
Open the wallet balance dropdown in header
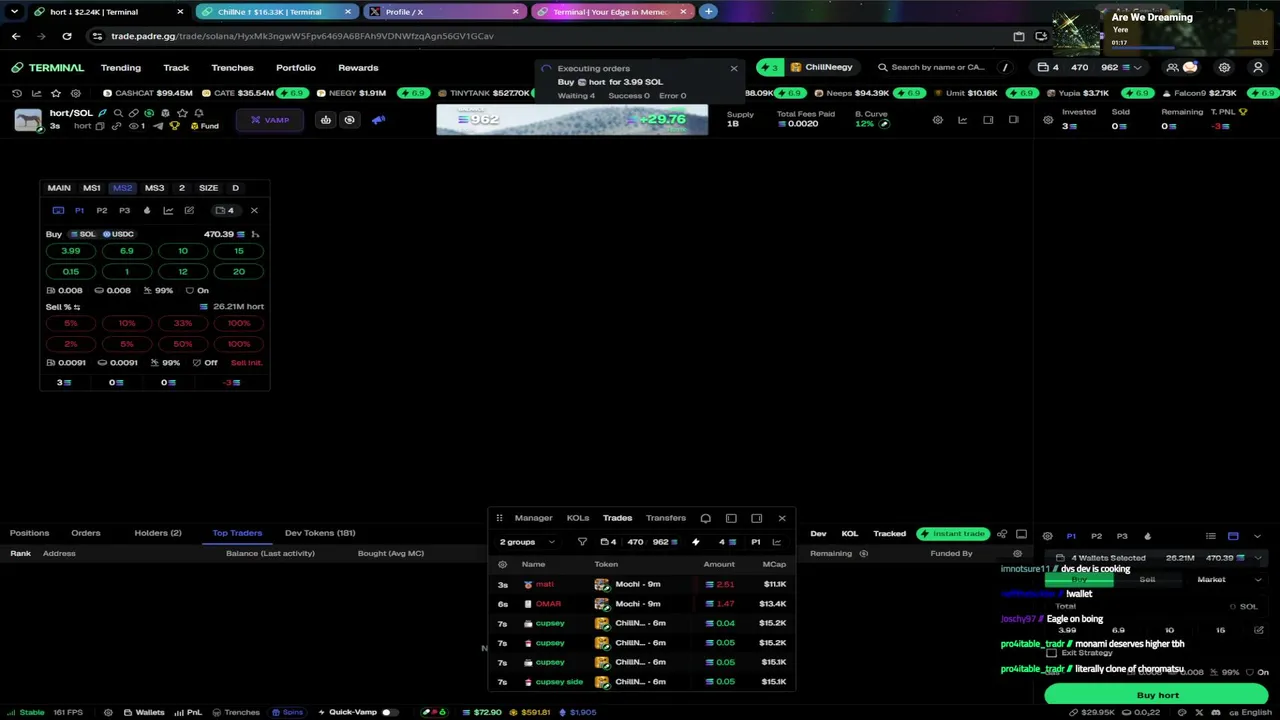click(x=1089, y=68)
